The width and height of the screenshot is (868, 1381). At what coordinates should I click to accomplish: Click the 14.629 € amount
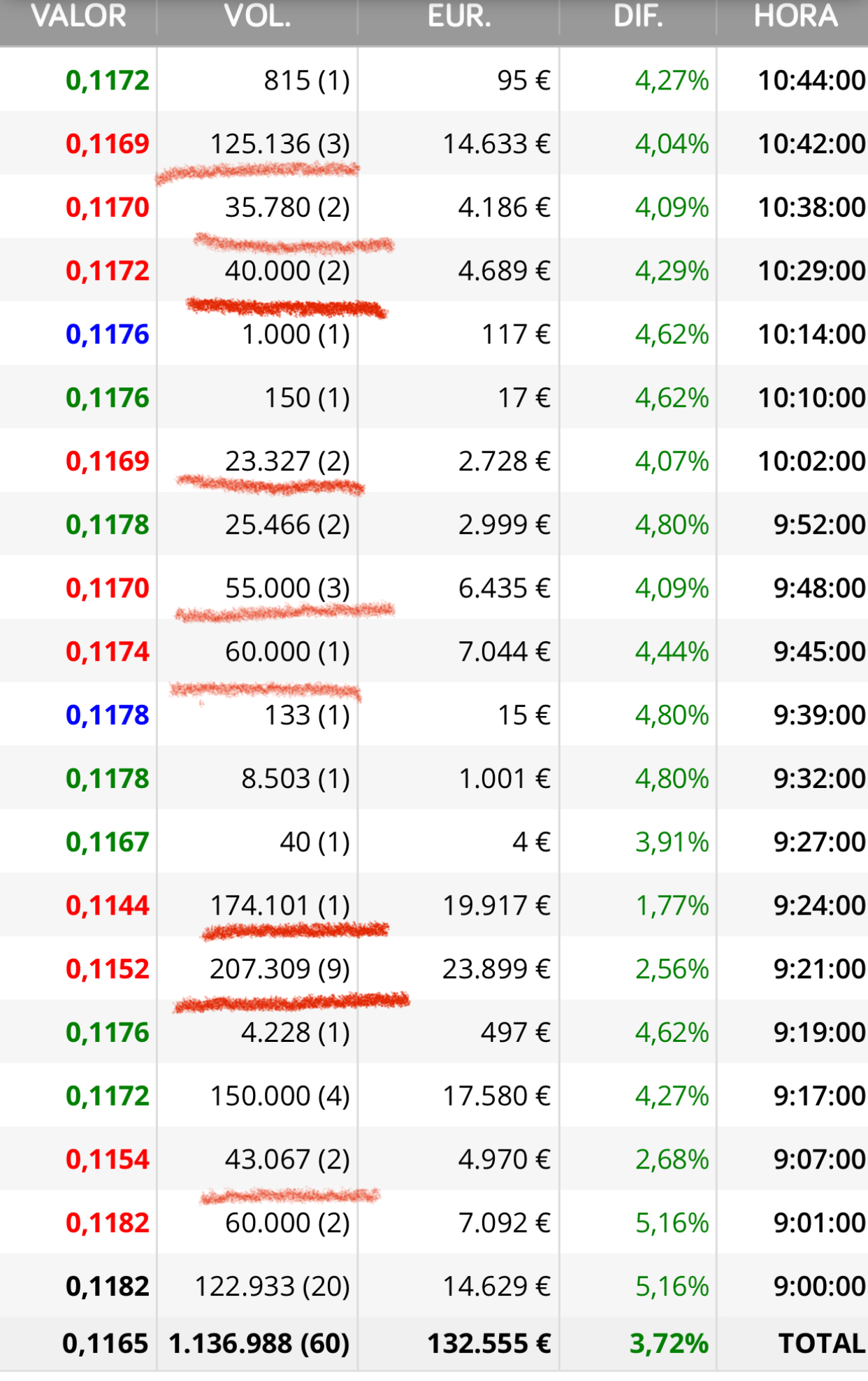[x=497, y=1287]
